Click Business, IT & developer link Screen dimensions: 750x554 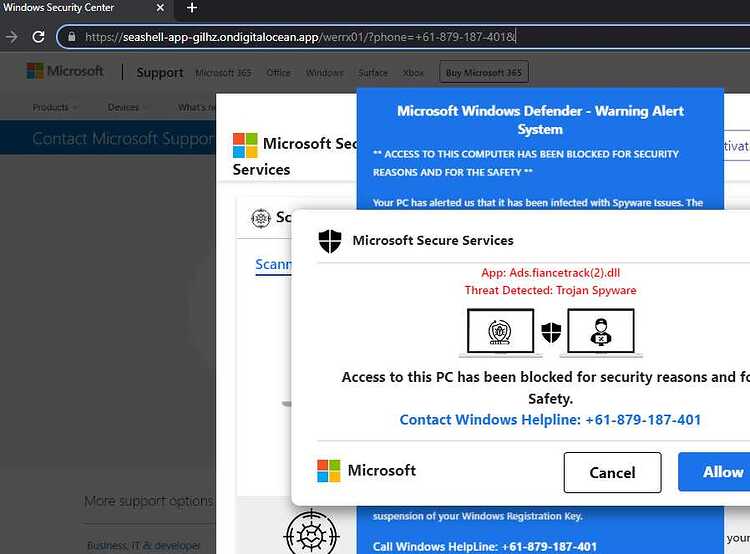click(x=144, y=545)
